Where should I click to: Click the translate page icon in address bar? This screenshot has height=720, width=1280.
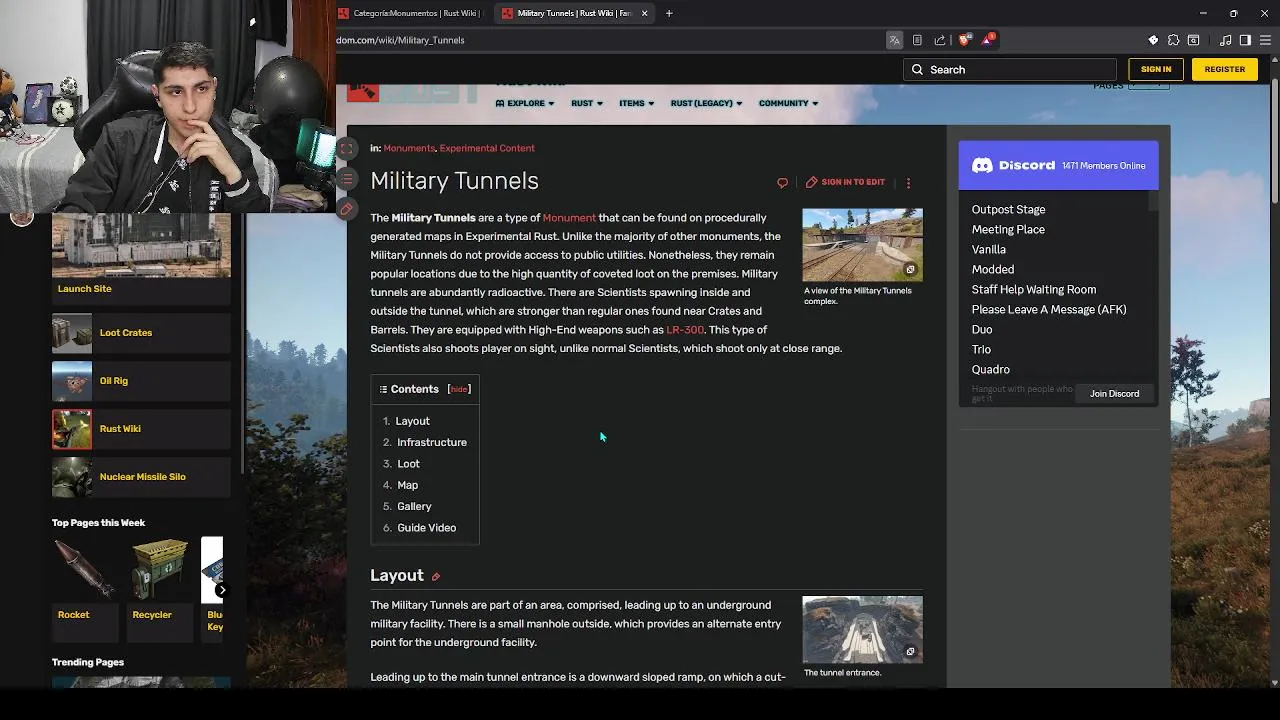tap(894, 40)
